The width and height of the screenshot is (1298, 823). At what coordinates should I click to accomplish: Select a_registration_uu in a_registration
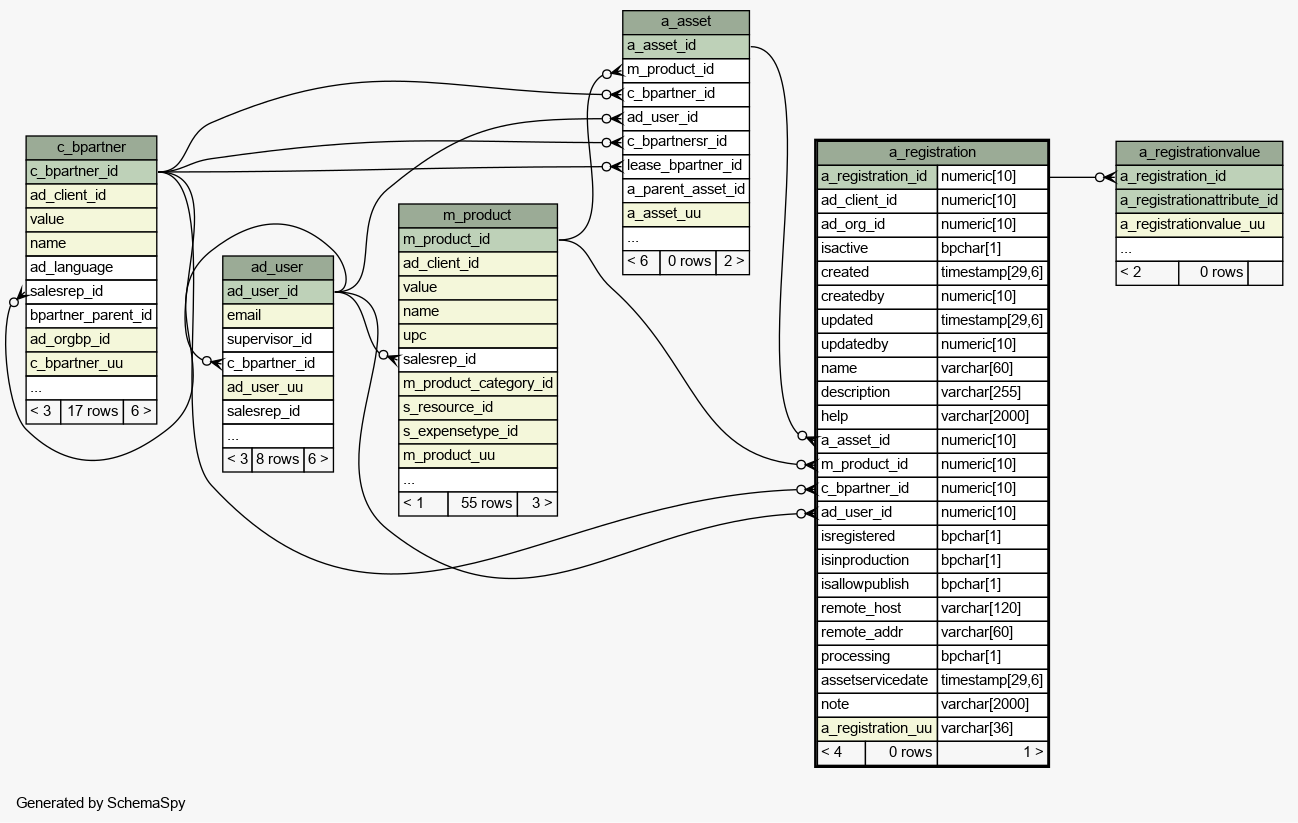[x=877, y=728]
